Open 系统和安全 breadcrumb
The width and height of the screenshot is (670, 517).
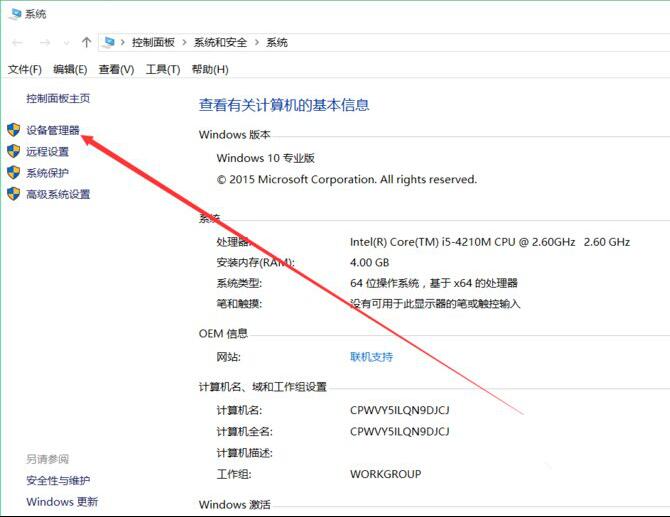point(220,42)
